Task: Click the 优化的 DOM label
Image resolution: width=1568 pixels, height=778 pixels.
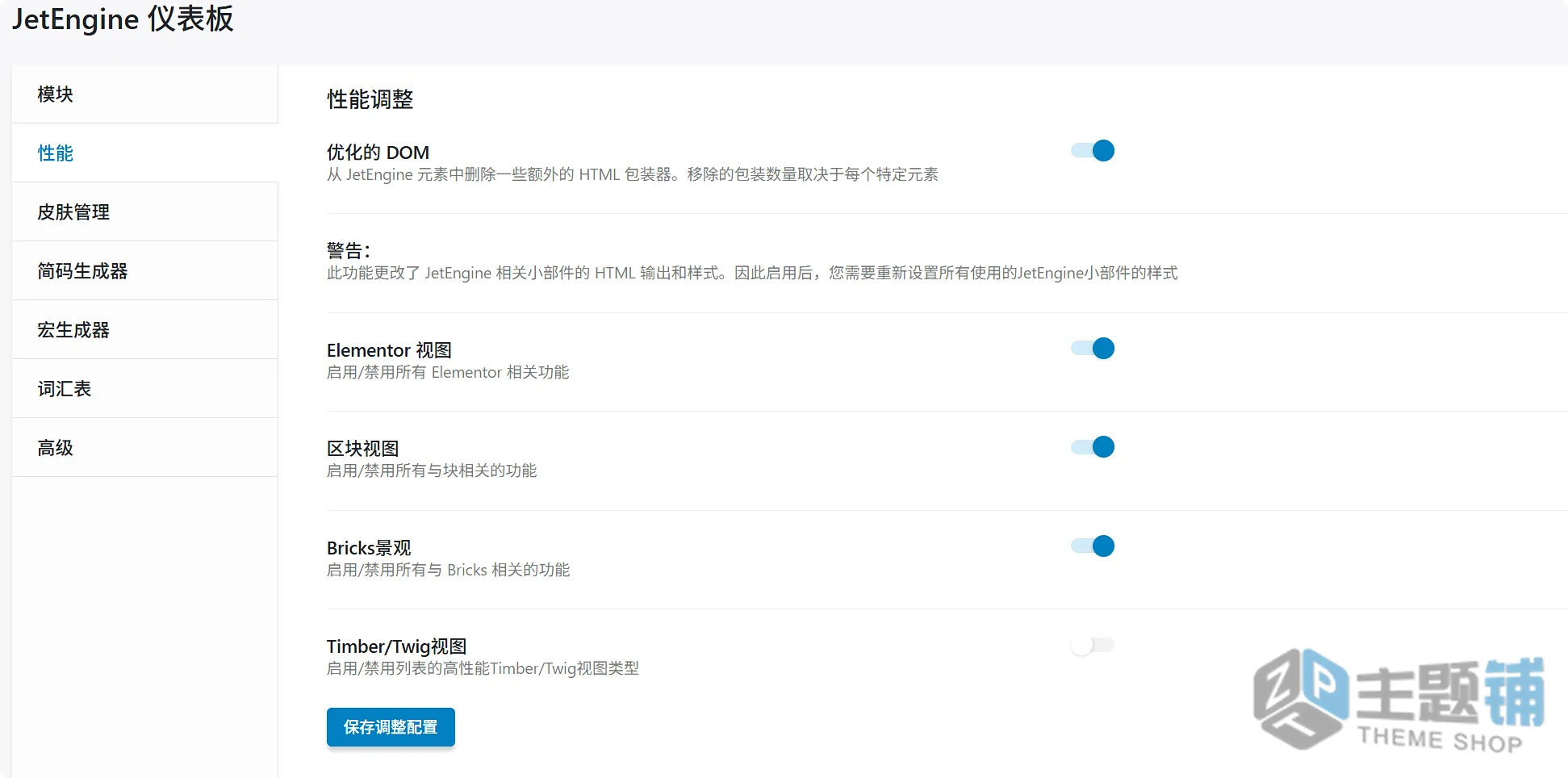Action: pos(378,153)
